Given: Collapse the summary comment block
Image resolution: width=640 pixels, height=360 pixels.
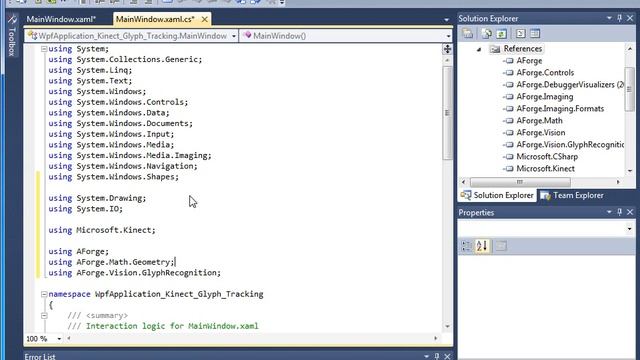Looking at the screenshot, I should click(x=44, y=316).
